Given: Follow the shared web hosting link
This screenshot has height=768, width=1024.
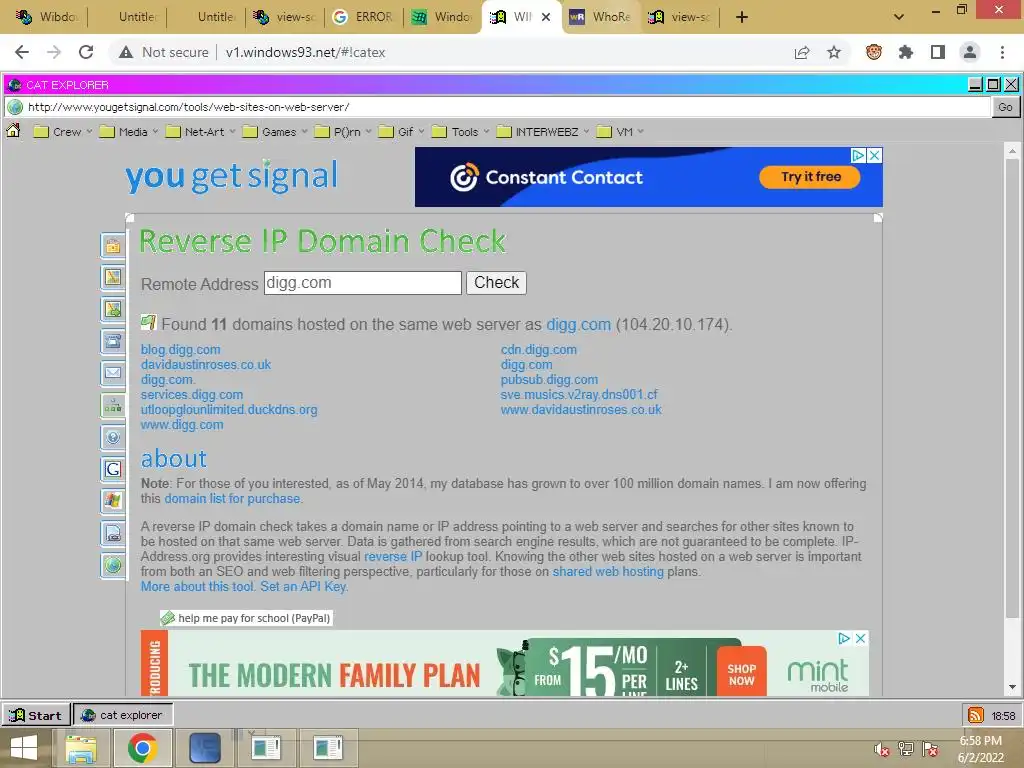Looking at the screenshot, I should pyautogui.click(x=608, y=571).
